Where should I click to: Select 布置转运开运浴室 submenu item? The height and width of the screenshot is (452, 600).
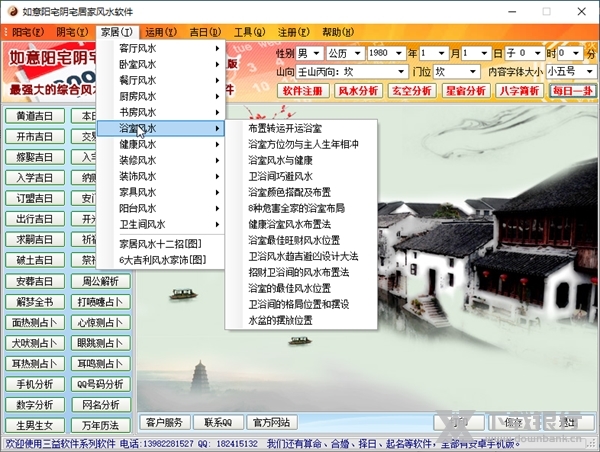pyautogui.click(x=301, y=128)
